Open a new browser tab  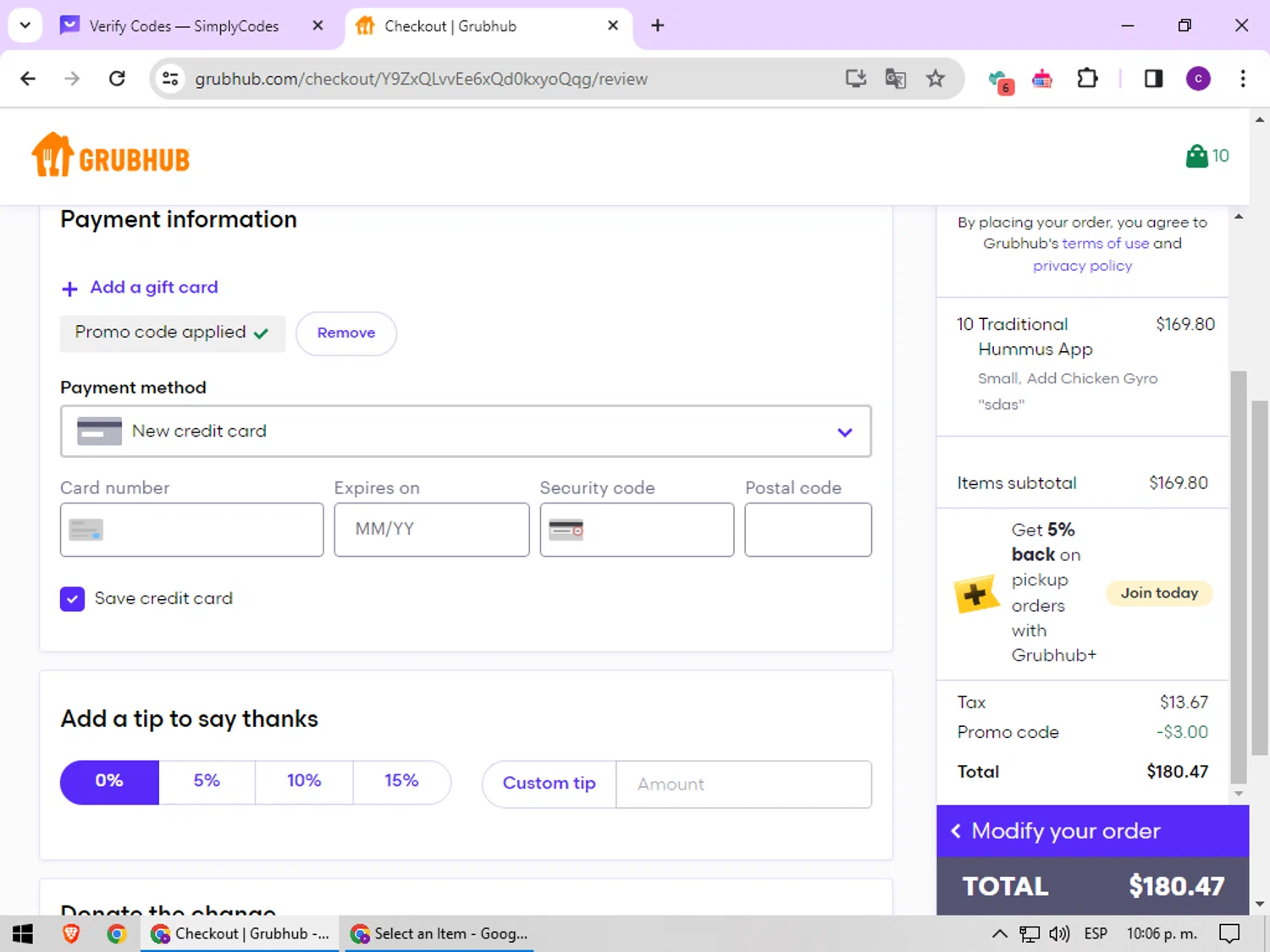coord(658,25)
